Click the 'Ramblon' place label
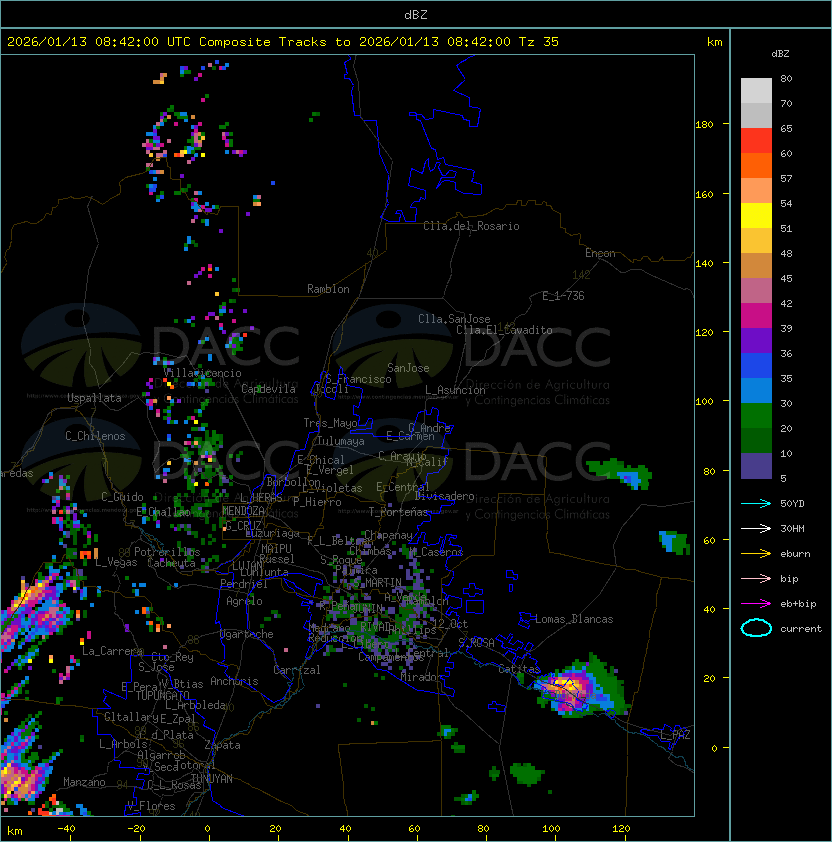 pos(328,289)
